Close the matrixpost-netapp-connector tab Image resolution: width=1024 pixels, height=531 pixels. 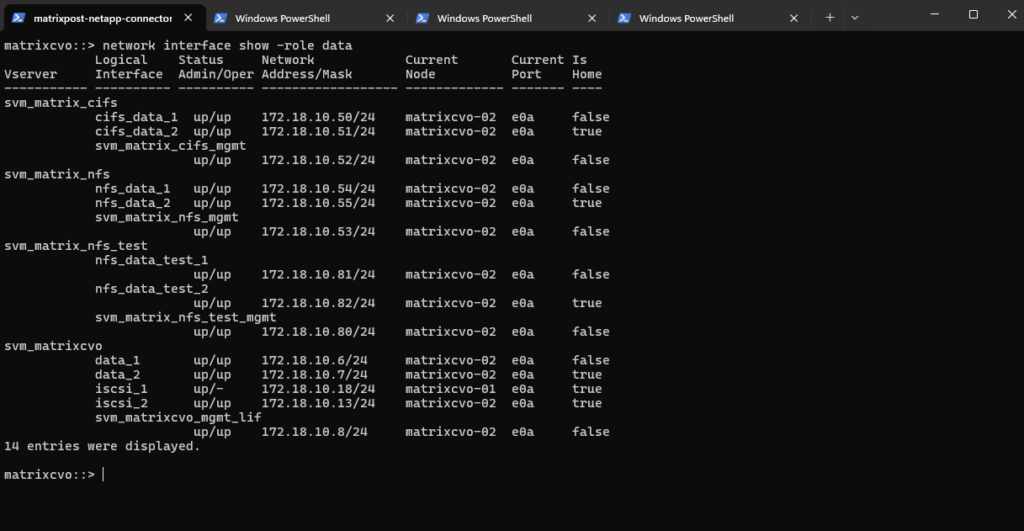pos(188,17)
